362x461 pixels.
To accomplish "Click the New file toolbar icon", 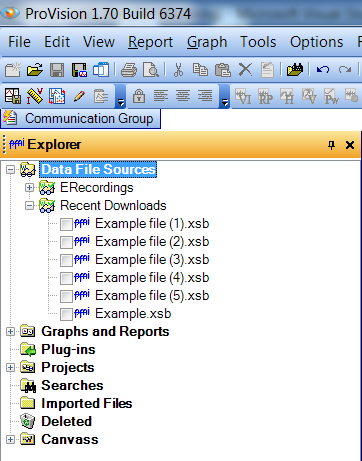I will point(13,70).
